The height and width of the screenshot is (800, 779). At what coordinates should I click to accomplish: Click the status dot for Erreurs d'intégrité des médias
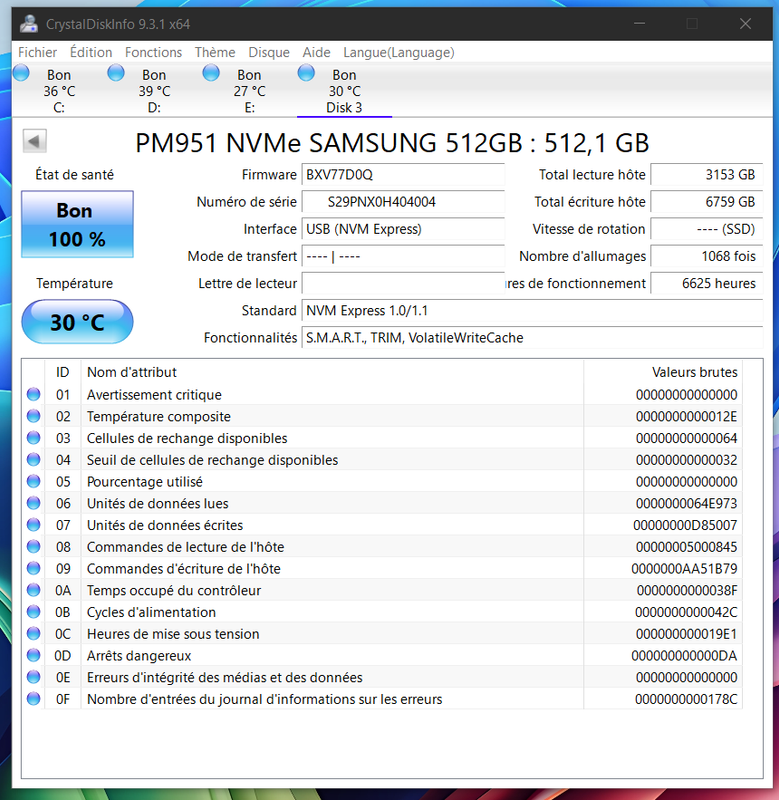pos(34,677)
